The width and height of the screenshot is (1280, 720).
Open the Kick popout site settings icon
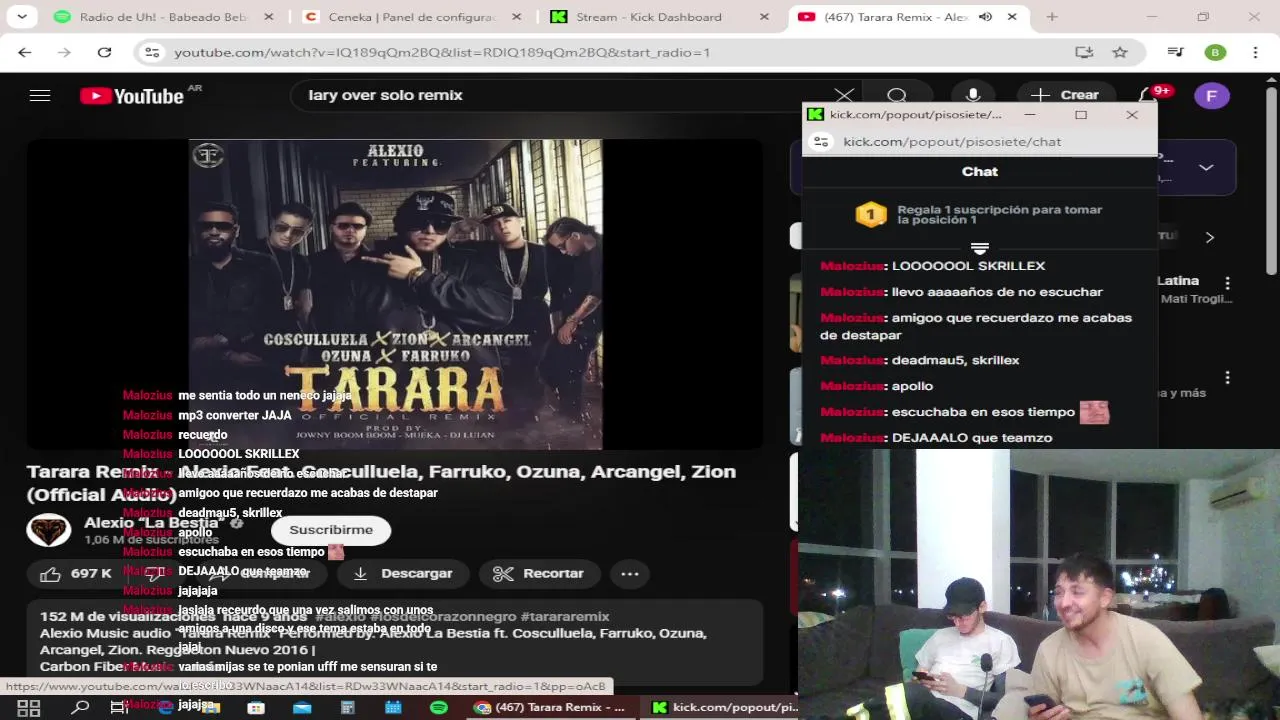point(820,142)
